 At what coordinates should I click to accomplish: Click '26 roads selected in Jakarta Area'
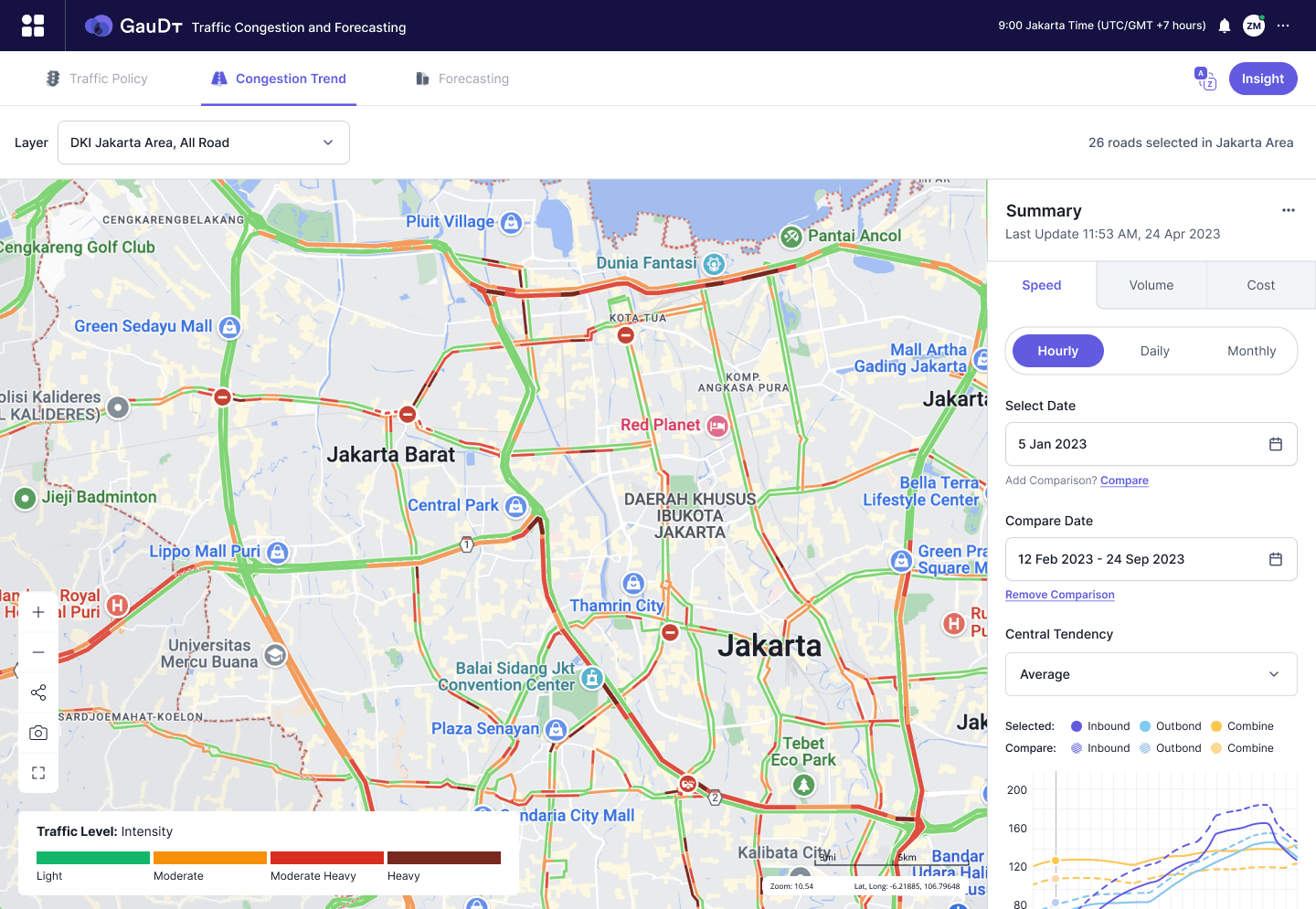coord(1191,143)
